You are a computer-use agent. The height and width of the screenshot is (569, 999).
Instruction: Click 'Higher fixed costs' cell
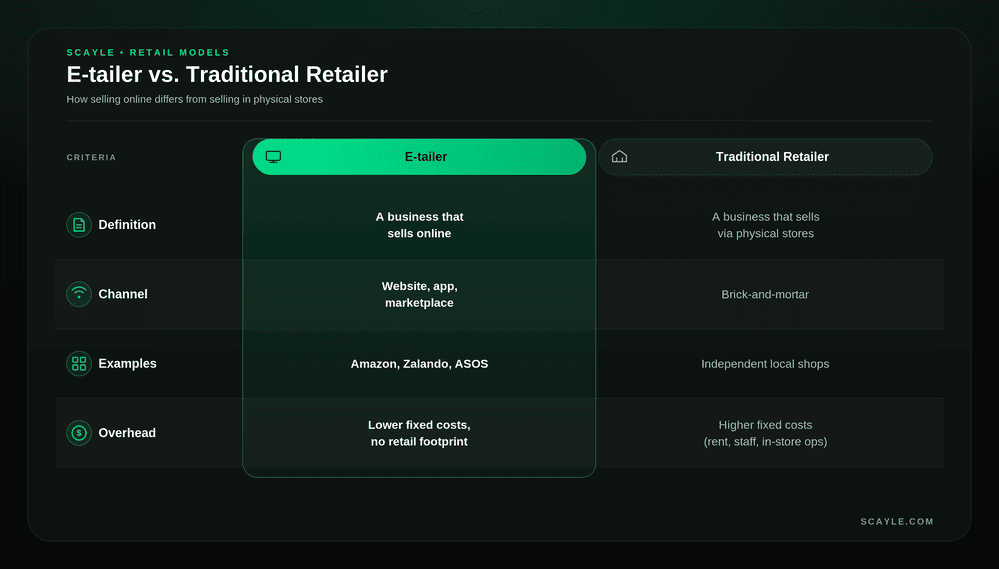[x=765, y=433]
